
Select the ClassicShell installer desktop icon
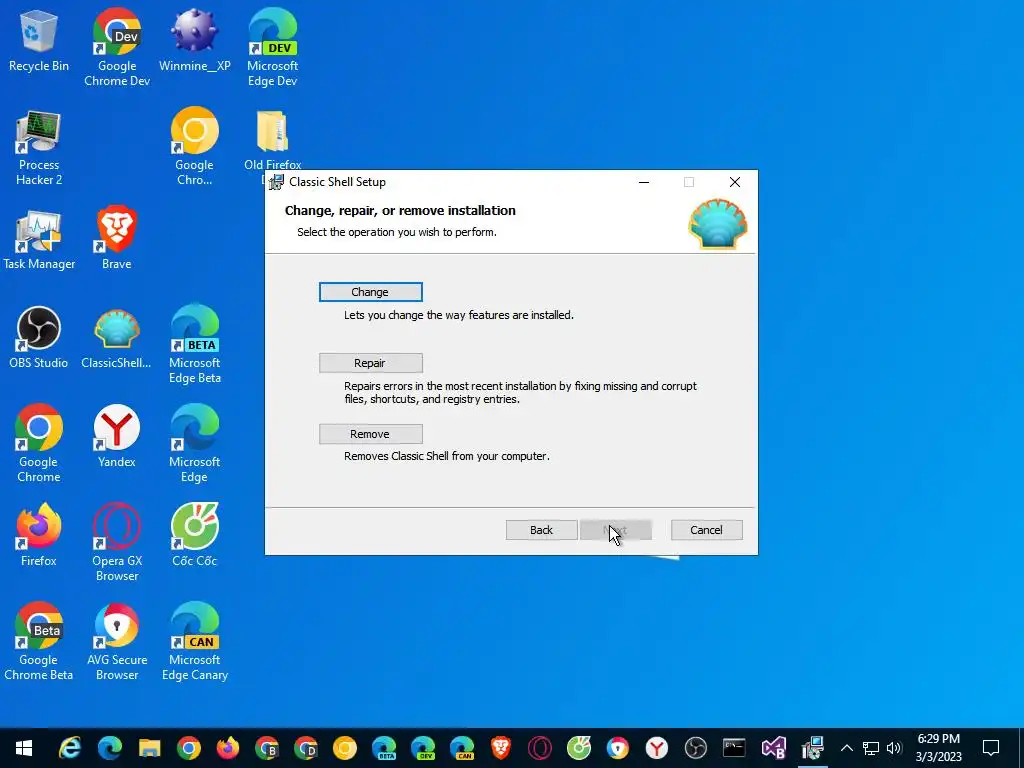116,337
